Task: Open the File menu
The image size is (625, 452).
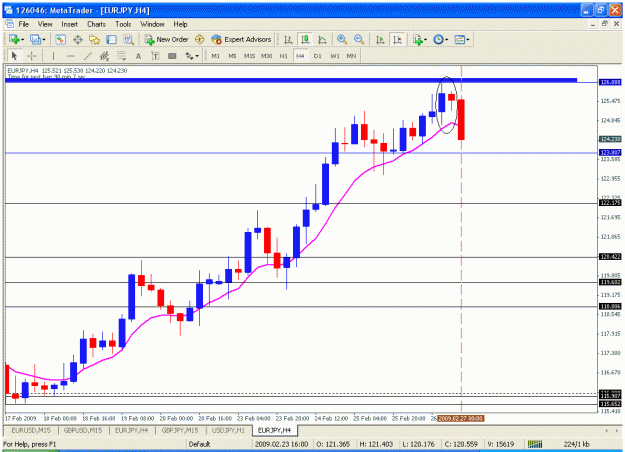Action: coord(24,24)
